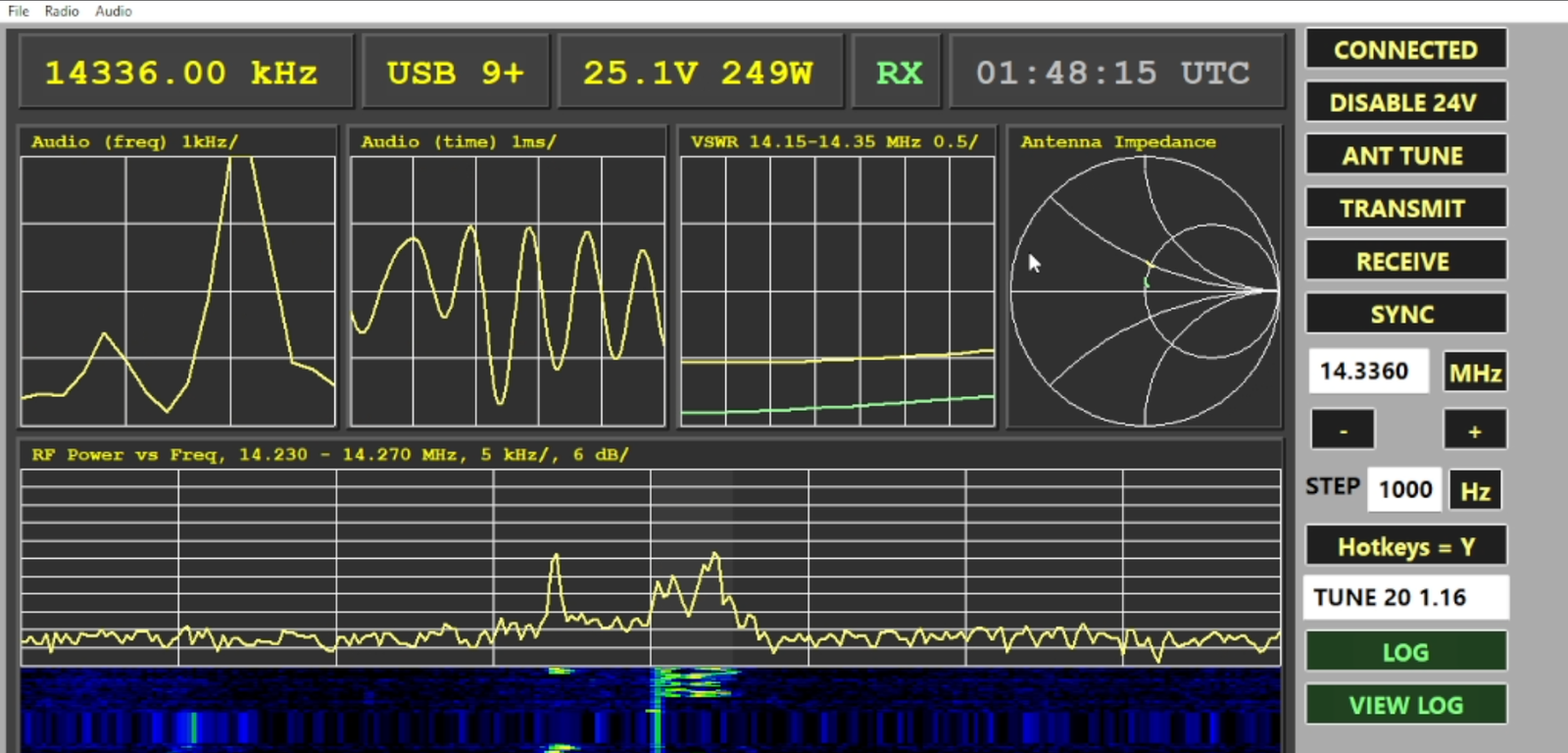This screenshot has height=753, width=1568.
Task: Click the TRANSMIT button
Action: (x=1405, y=209)
